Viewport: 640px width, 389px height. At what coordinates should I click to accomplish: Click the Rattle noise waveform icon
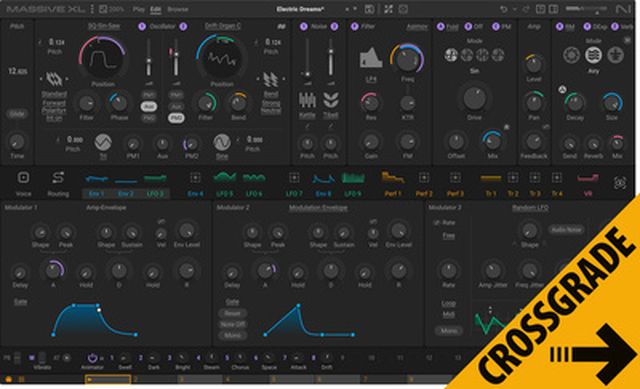(307, 100)
